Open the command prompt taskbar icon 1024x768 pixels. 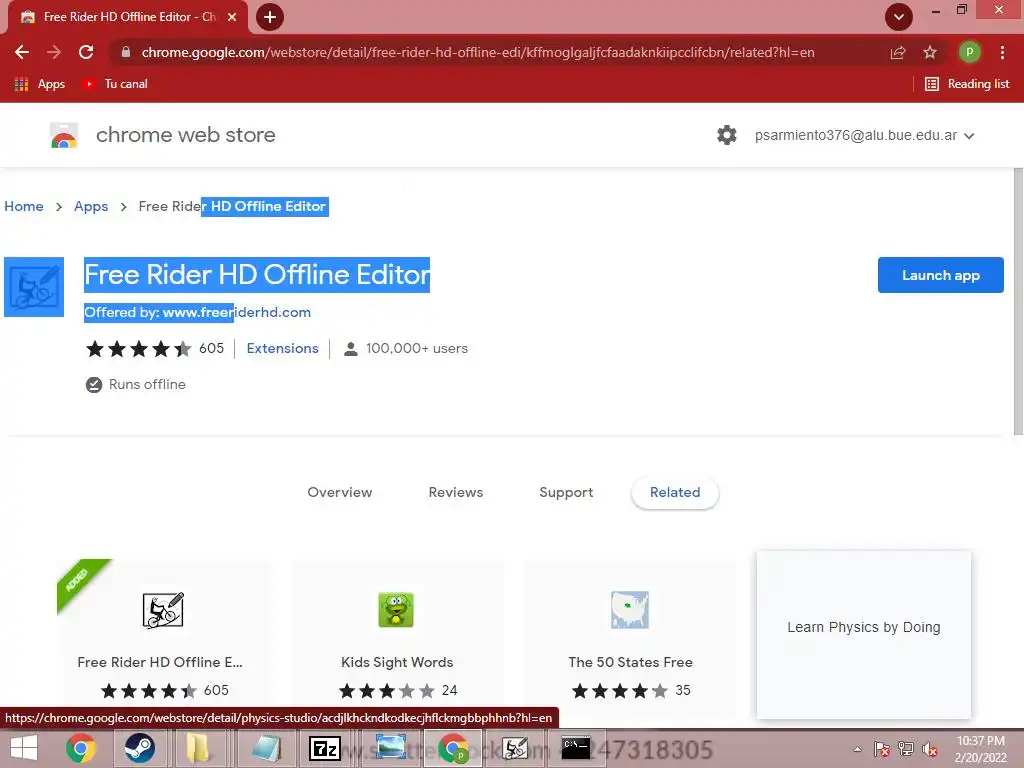click(576, 748)
